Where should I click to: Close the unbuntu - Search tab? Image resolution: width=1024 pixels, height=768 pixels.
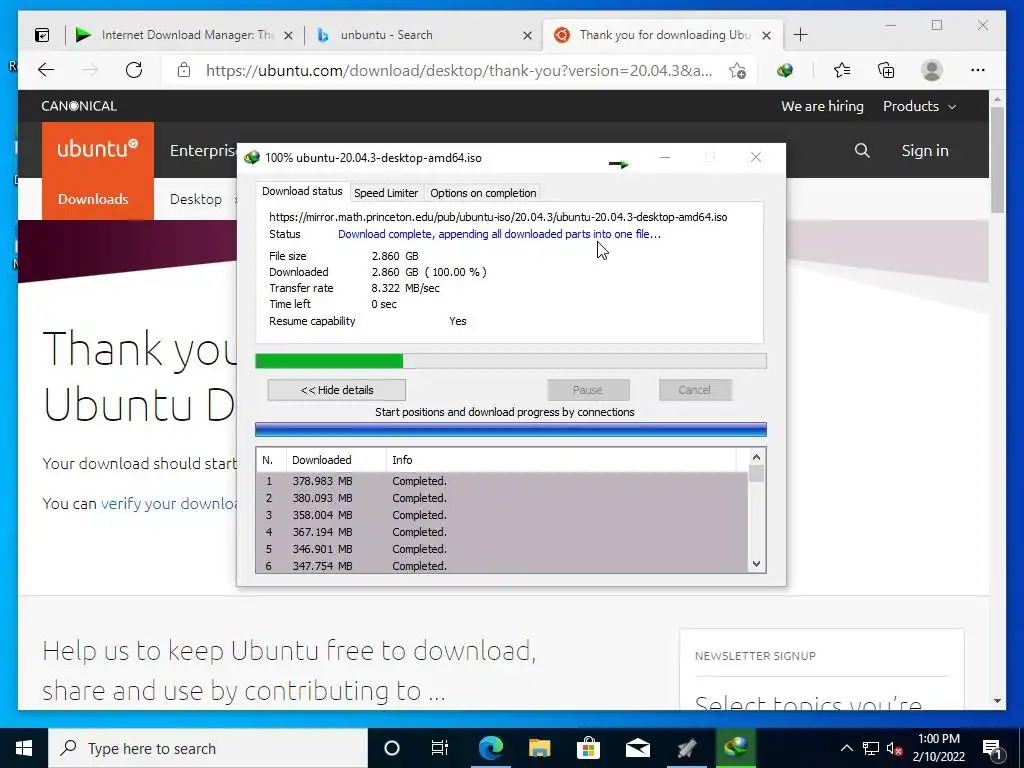click(528, 35)
